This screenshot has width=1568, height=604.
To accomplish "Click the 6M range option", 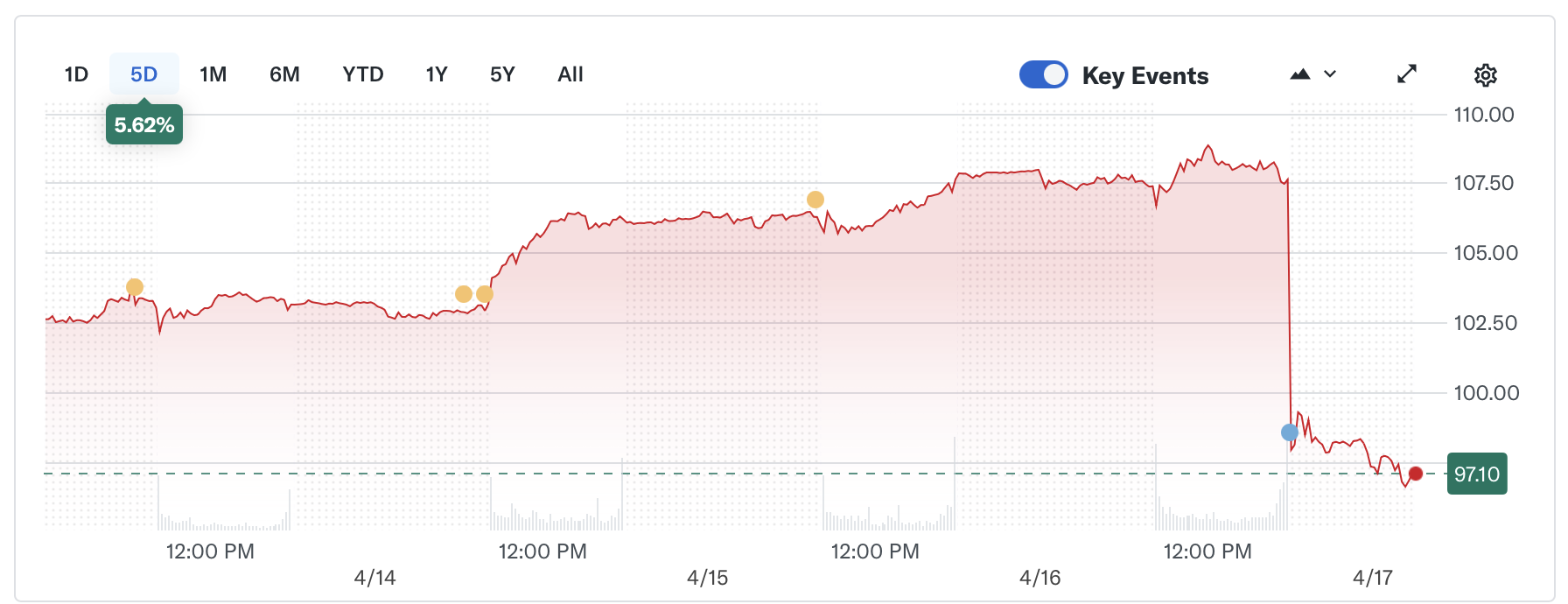I will 283,74.
